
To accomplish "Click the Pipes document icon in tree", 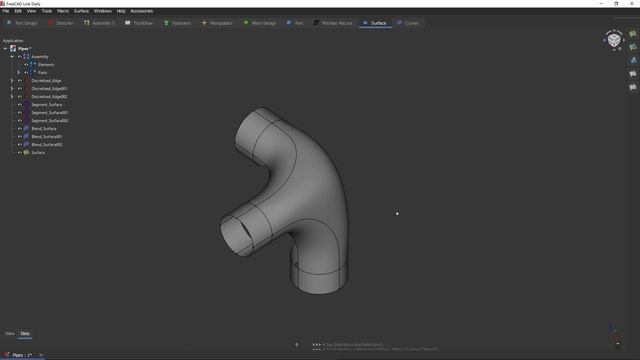I will click(13, 49).
